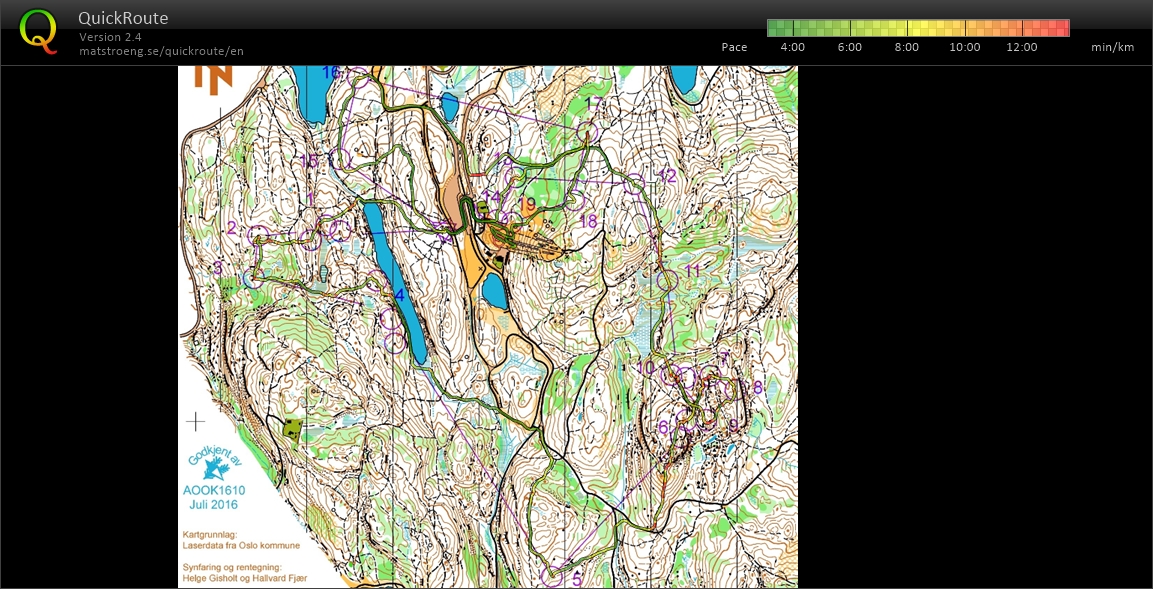Click control number 12 on map
The width and height of the screenshot is (1153, 589).
pyautogui.click(x=667, y=175)
